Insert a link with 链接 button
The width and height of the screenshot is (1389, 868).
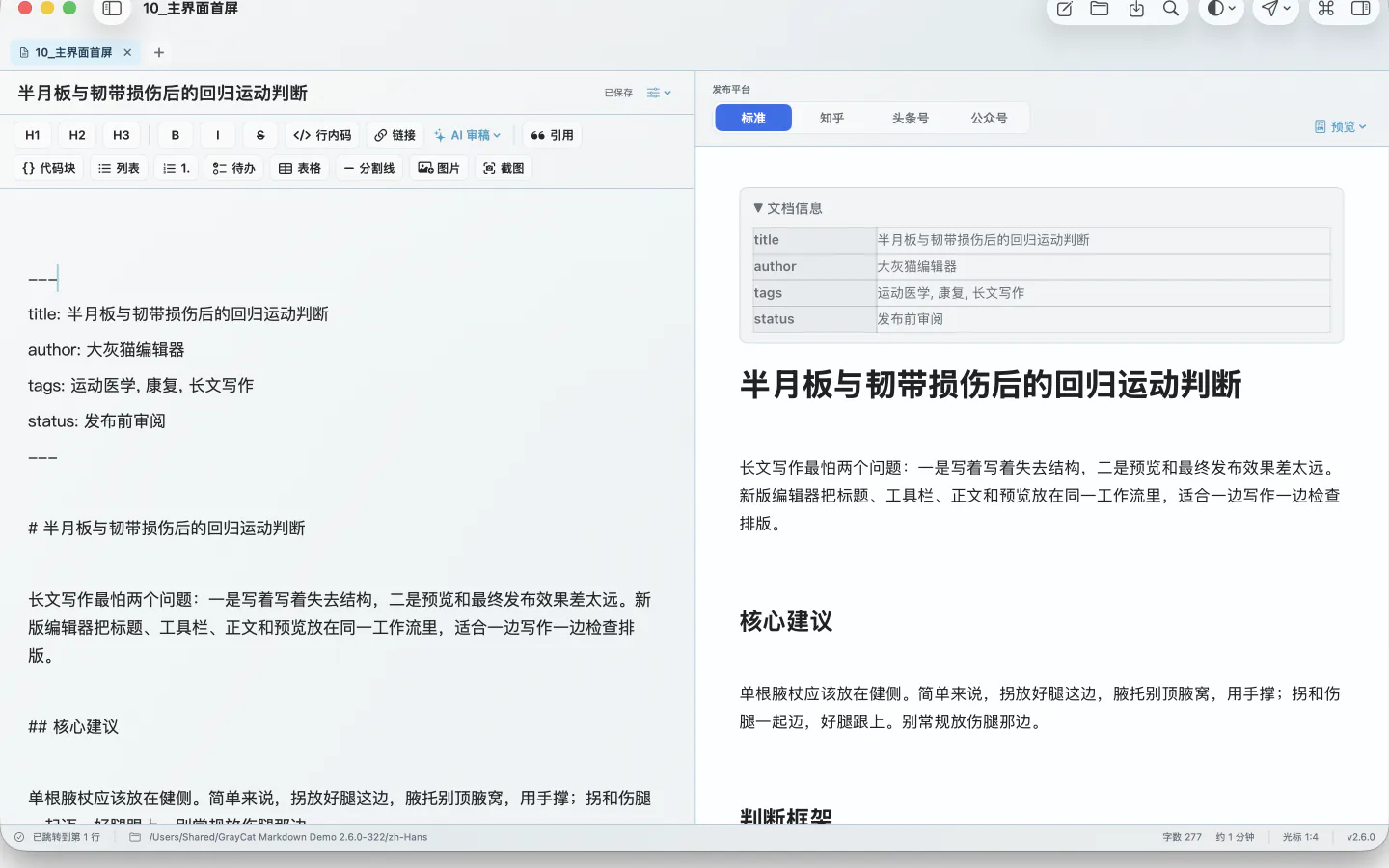coord(395,135)
